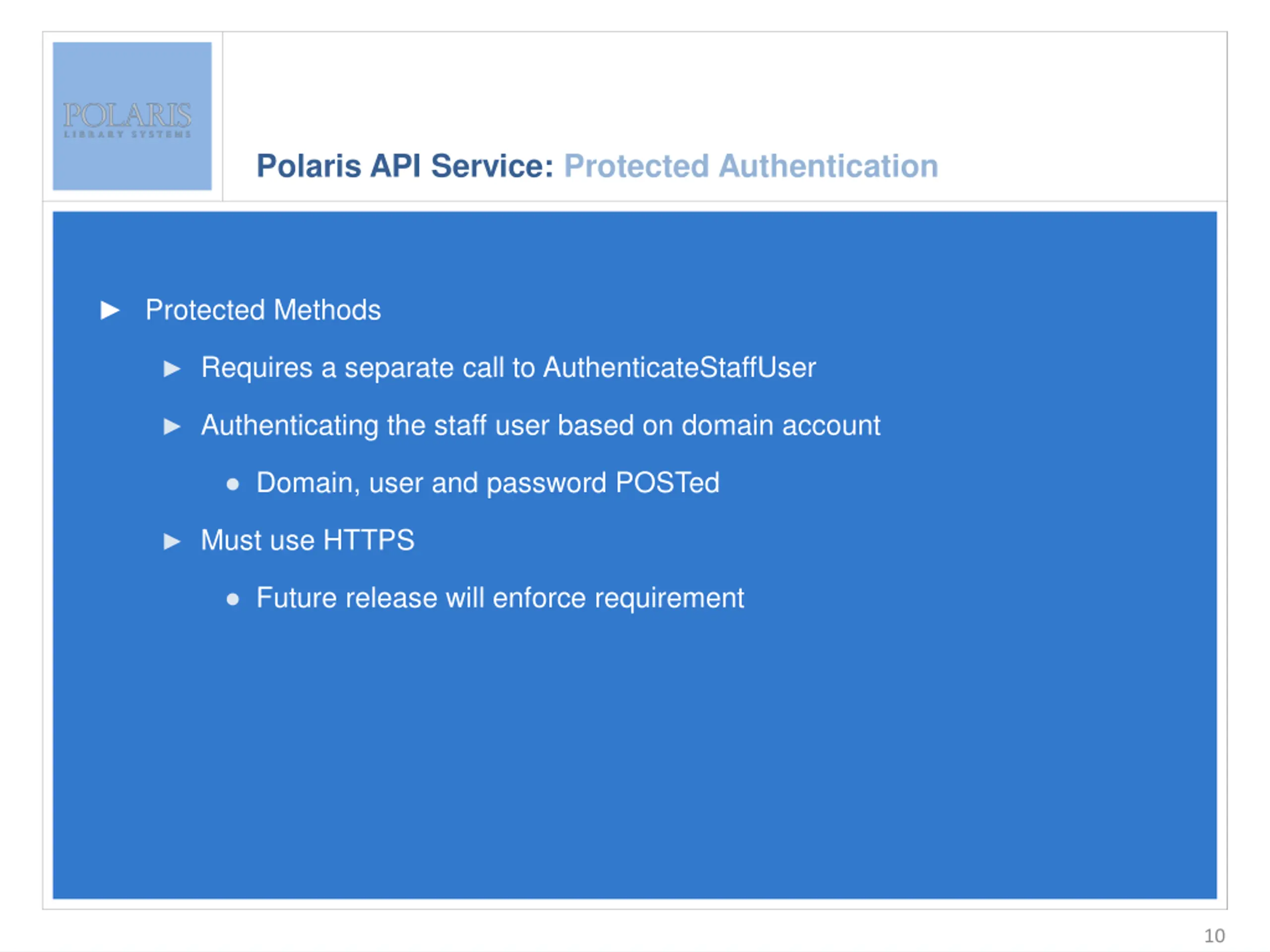The width and height of the screenshot is (1270, 952).
Task: Click the word POSTed
Action: [x=667, y=483]
